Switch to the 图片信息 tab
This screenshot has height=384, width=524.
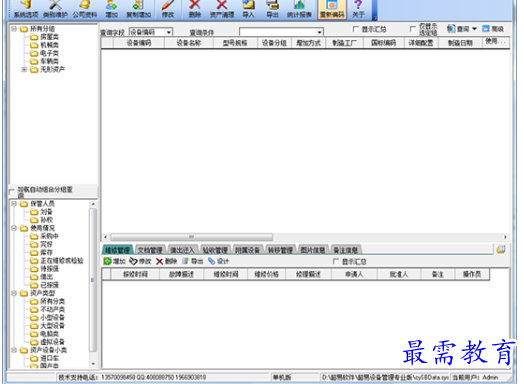313,250
